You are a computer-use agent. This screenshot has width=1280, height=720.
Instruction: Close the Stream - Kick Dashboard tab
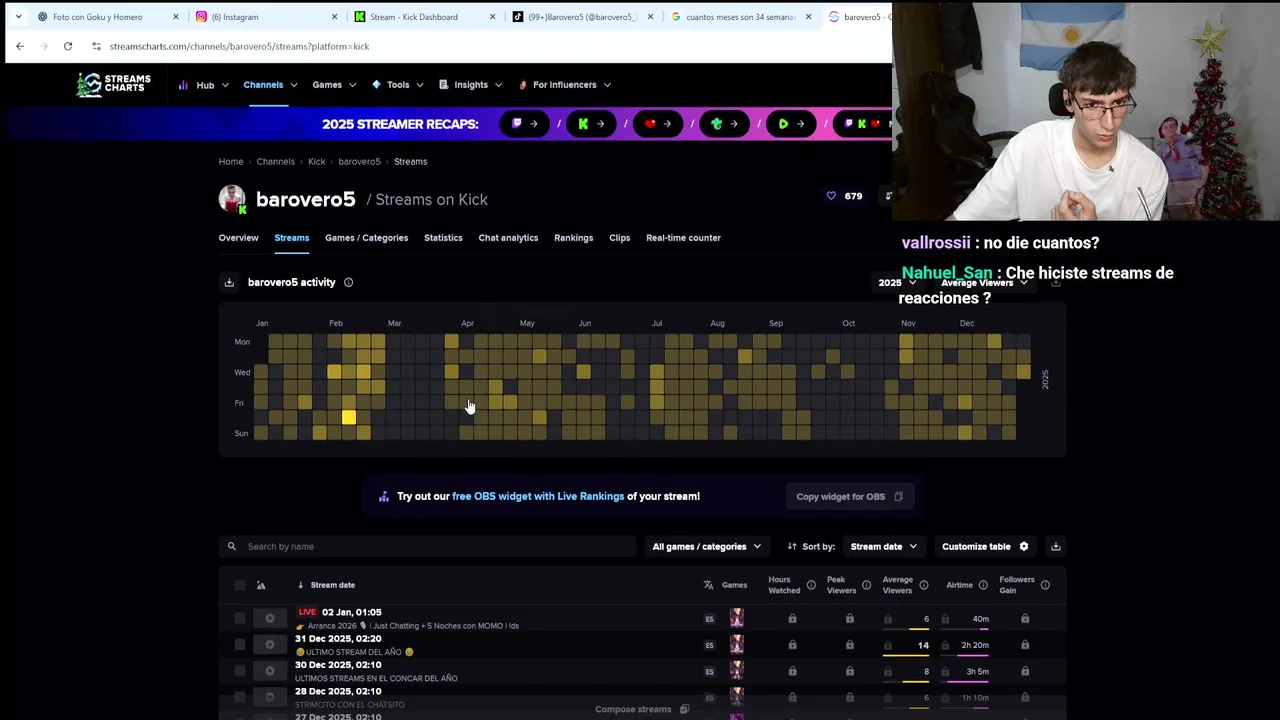(493, 17)
